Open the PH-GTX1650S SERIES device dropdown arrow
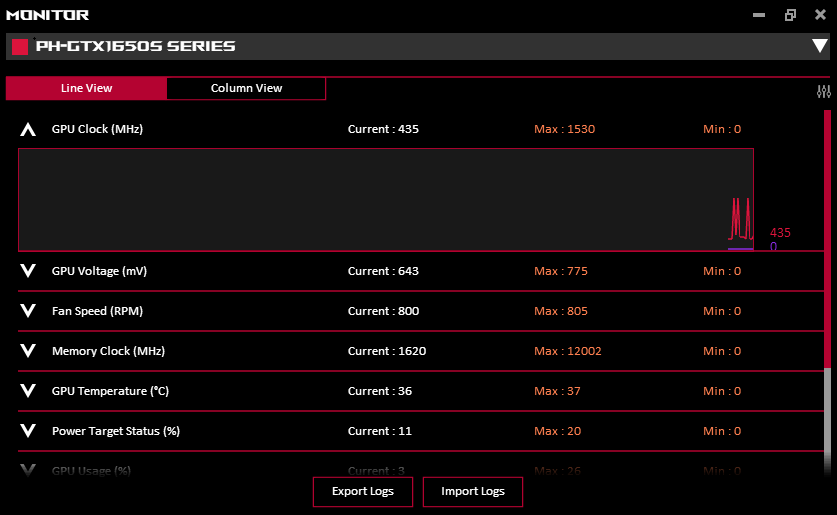The height and width of the screenshot is (515, 837). tap(819, 46)
